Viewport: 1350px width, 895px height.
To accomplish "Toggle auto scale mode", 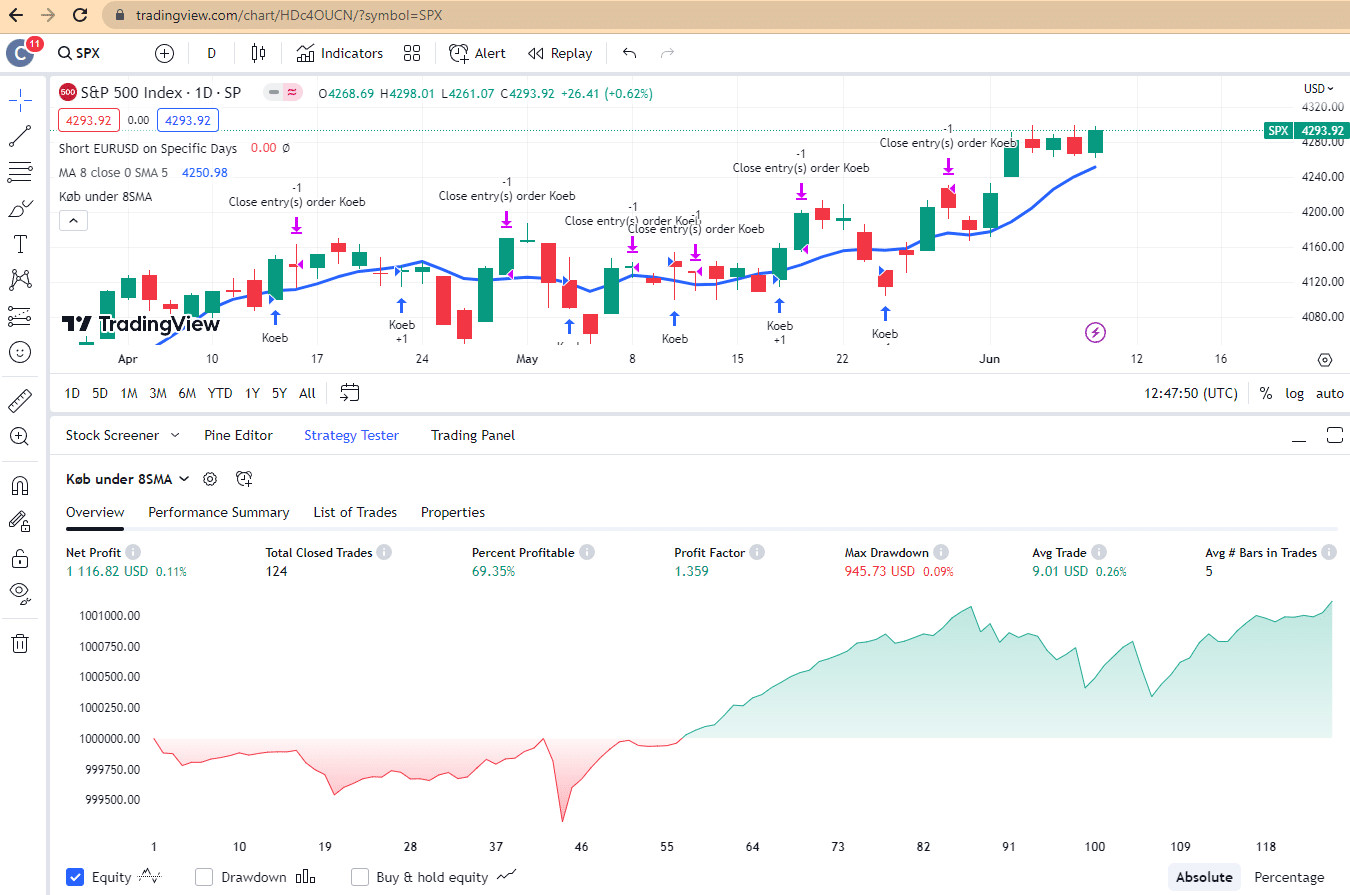I will point(1330,393).
